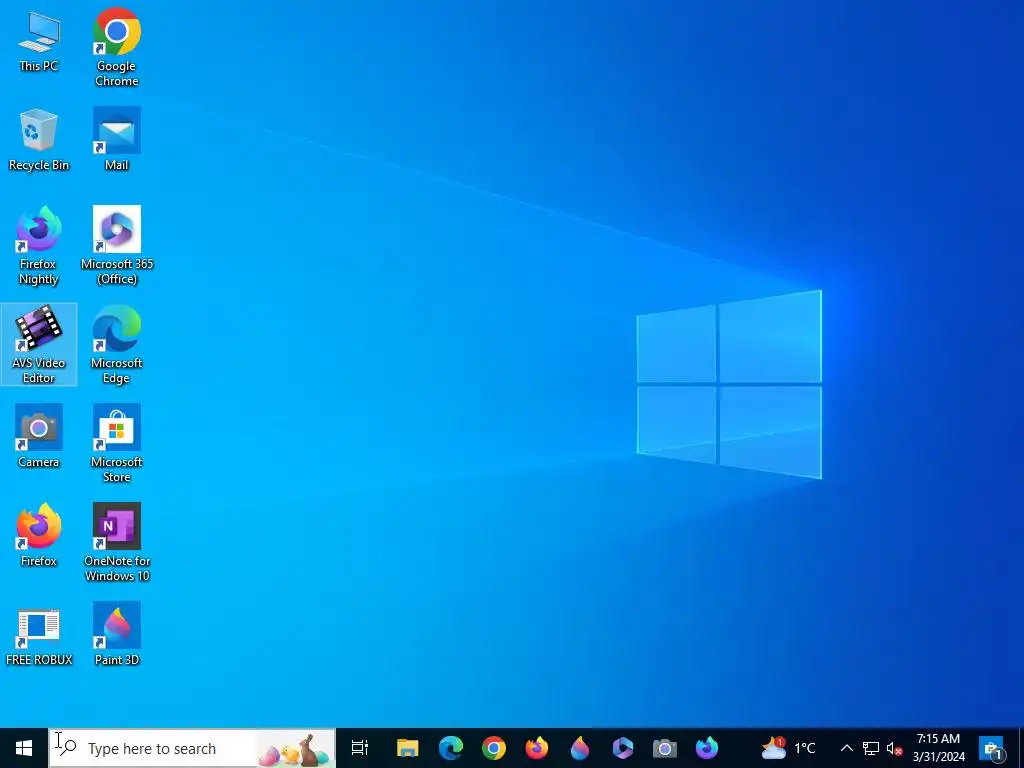
Task: Open the Windows Start menu
Action: click(x=24, y=748)
